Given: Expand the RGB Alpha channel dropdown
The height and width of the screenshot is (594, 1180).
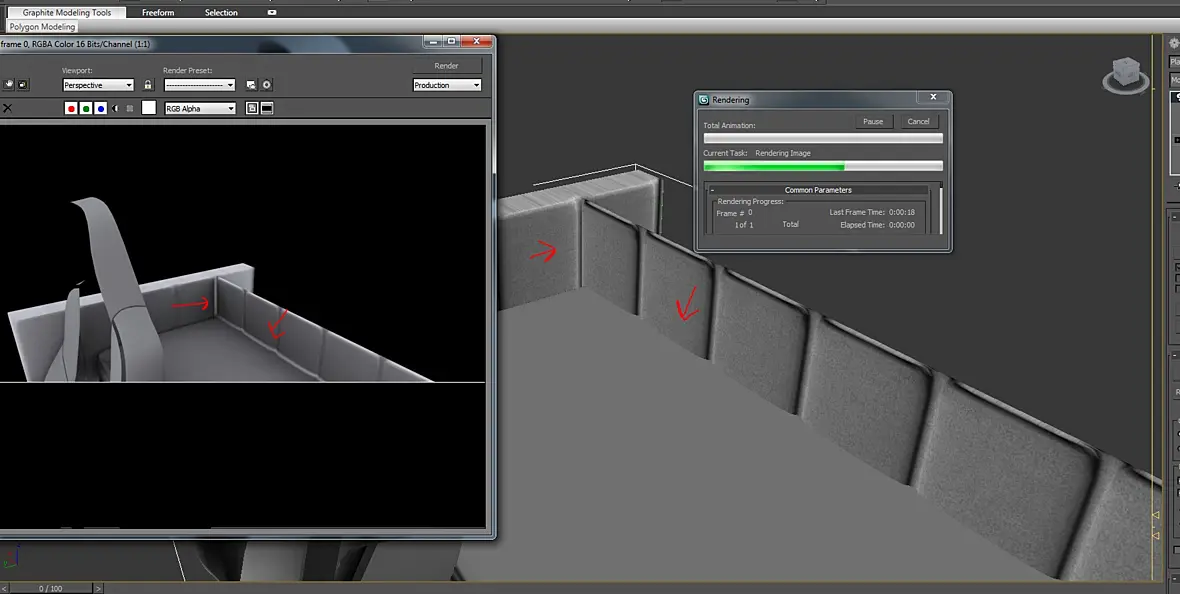Looking at the screenshot, I should tap(200, 108).
